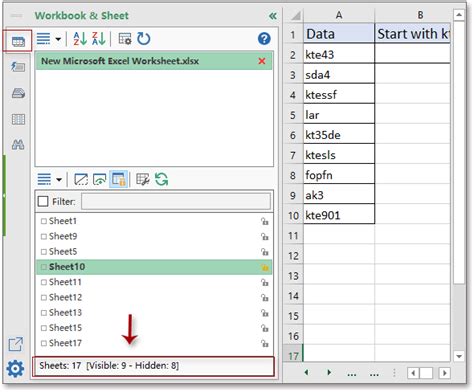Sort workbooks descending Z to A

(99, 39)
